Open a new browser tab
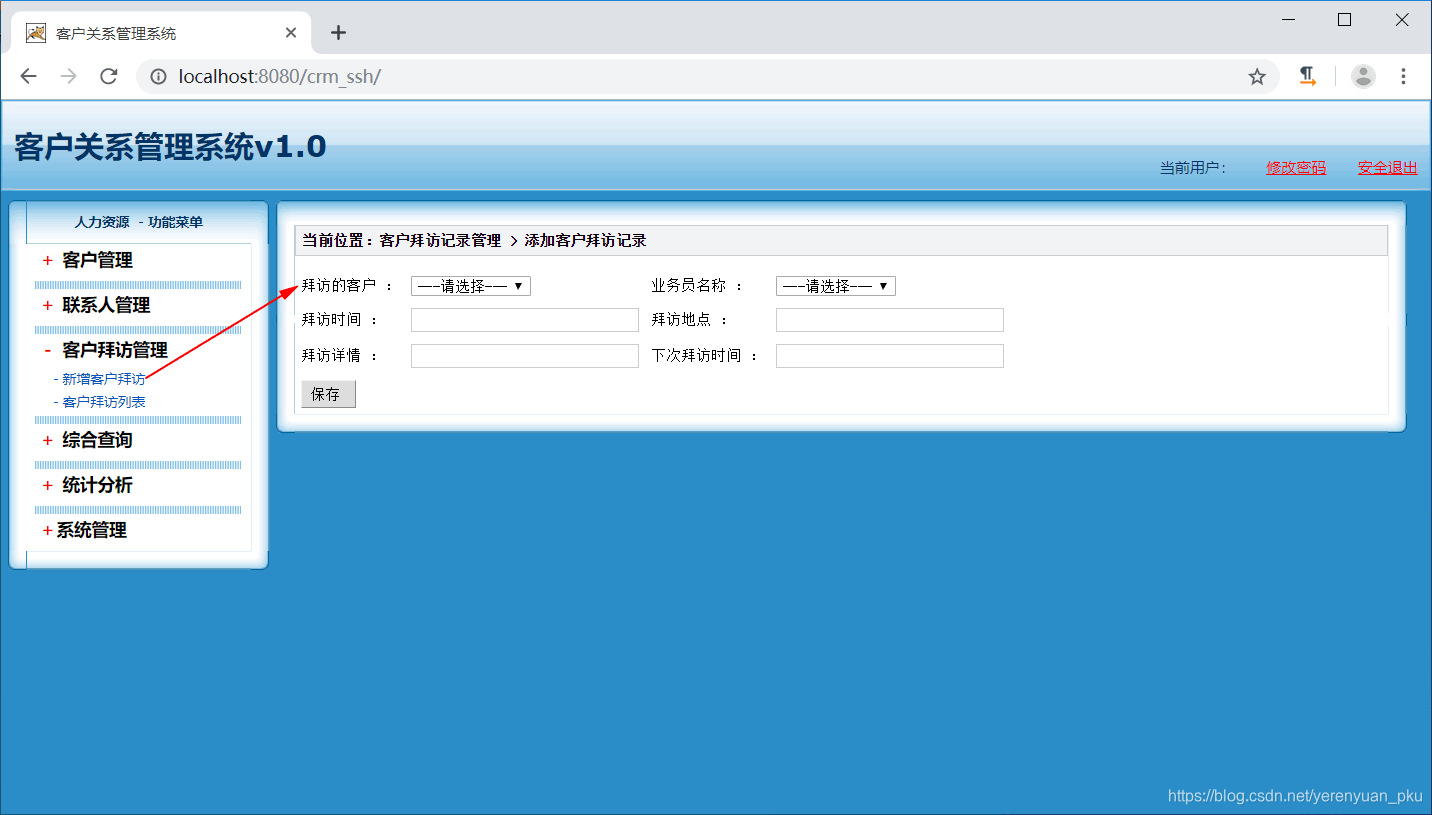This screenshot has width=1432, height=815. (338, 33)
